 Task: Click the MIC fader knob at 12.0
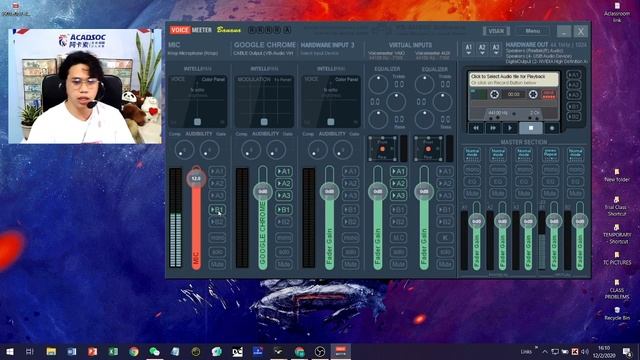pos(196,178)
